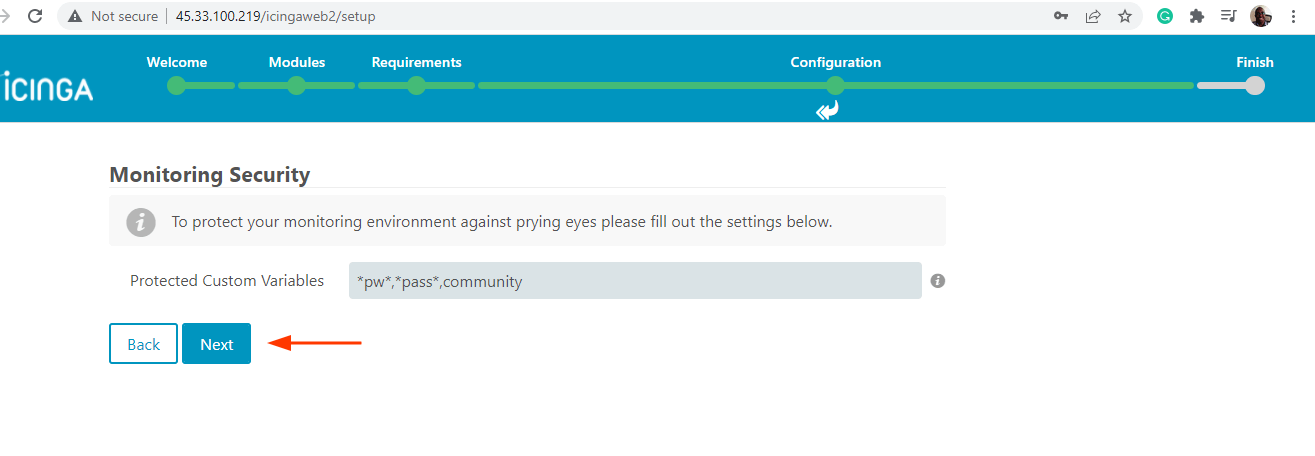Click the double-arrow icon under Configuration
1315x456 pixels.
pyautogui.click(x=827, y=110)
